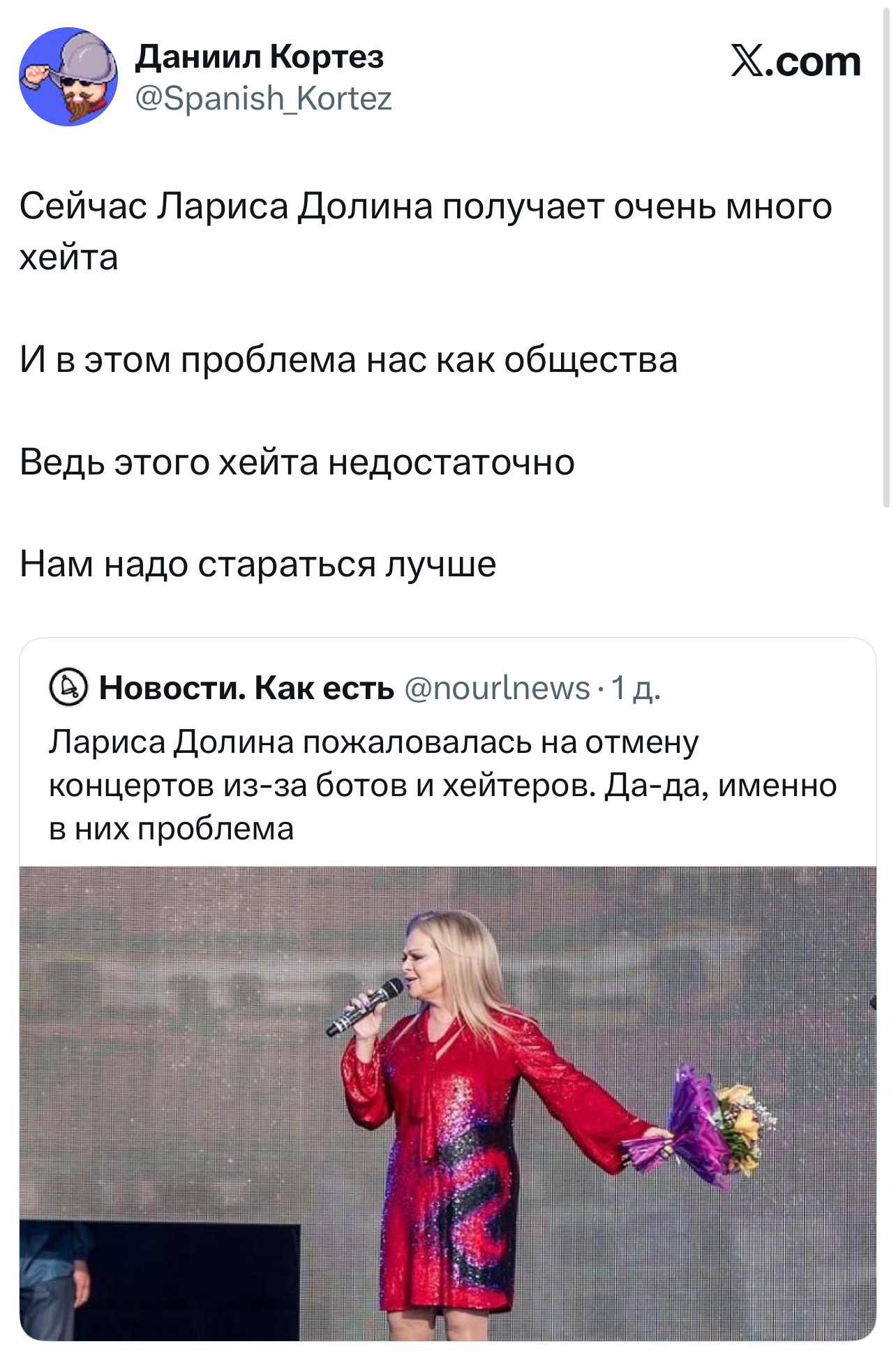Open the Новости. Как есть account name

tap(246, 688)
